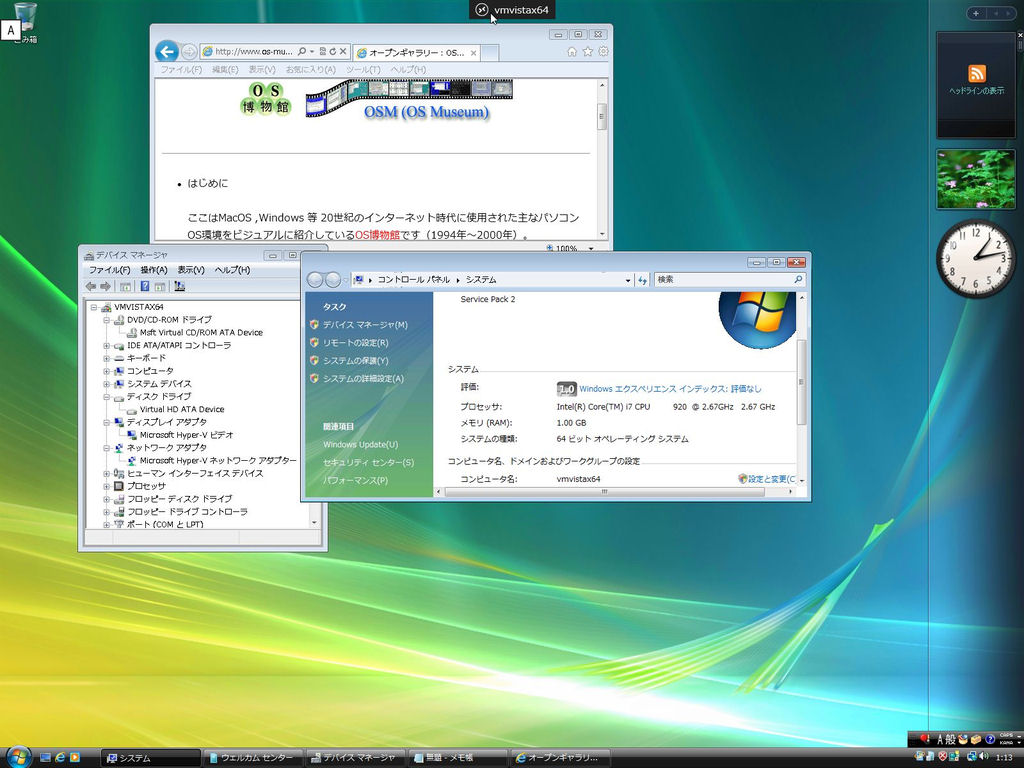The width and height of the screenshot is (1024, 768).
Task: Click Device Manager back arrow toolbar icon
Action: 91,286
